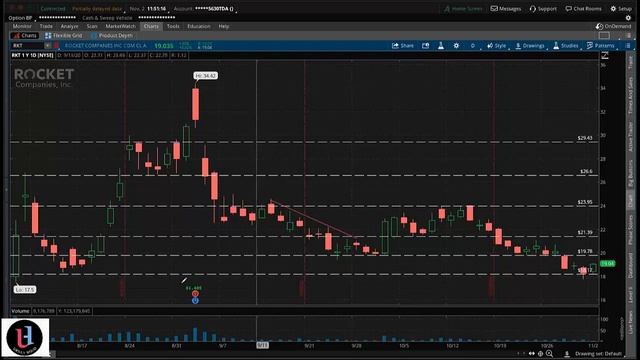Viewport: 640px width, 360px height.
Task: Click the drawing tool icon beside Drawing set
Action: pyautogui.click(x=567, y=353)
